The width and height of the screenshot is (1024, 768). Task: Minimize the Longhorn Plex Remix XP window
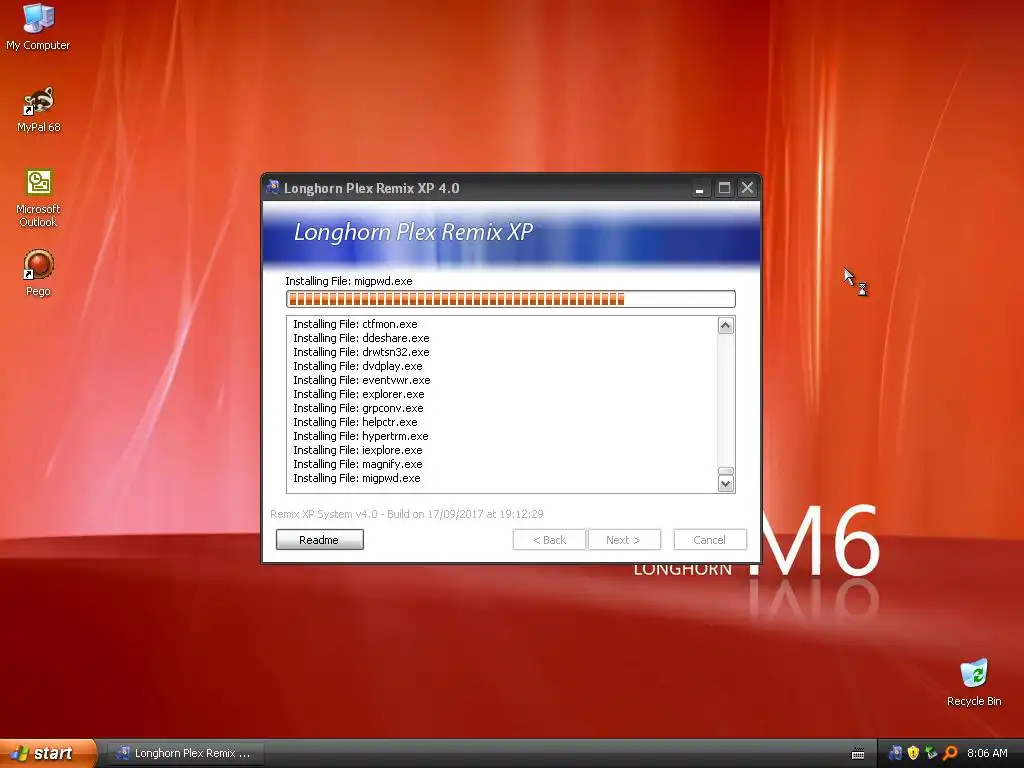[699, 188]
